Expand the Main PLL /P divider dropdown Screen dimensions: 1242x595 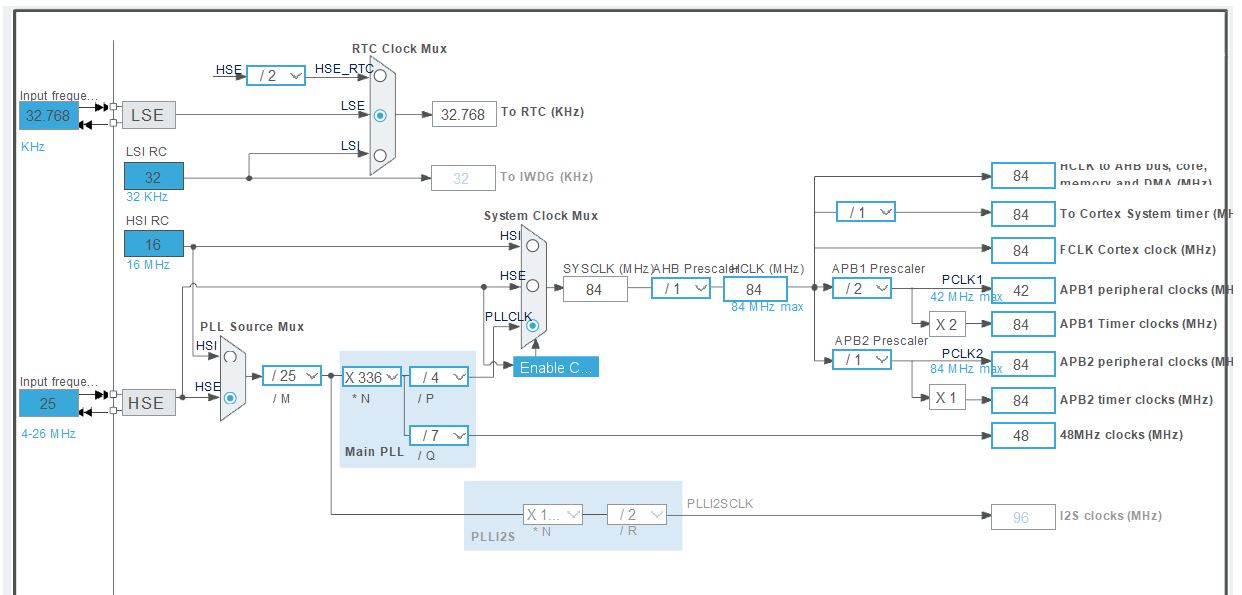point(439,377)
